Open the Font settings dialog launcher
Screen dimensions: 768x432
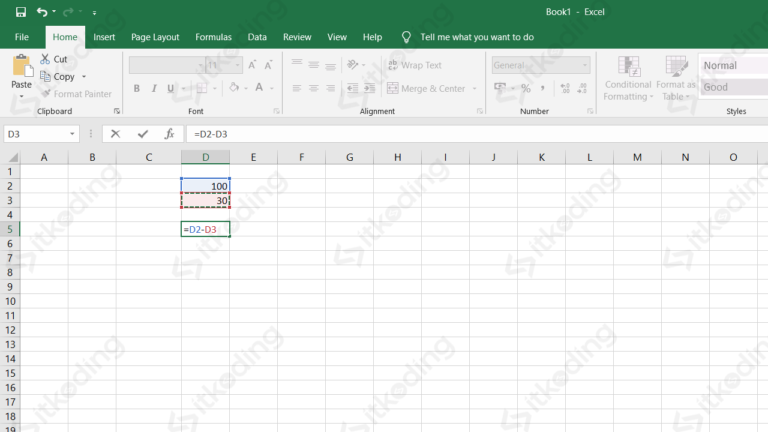(276, 111)
